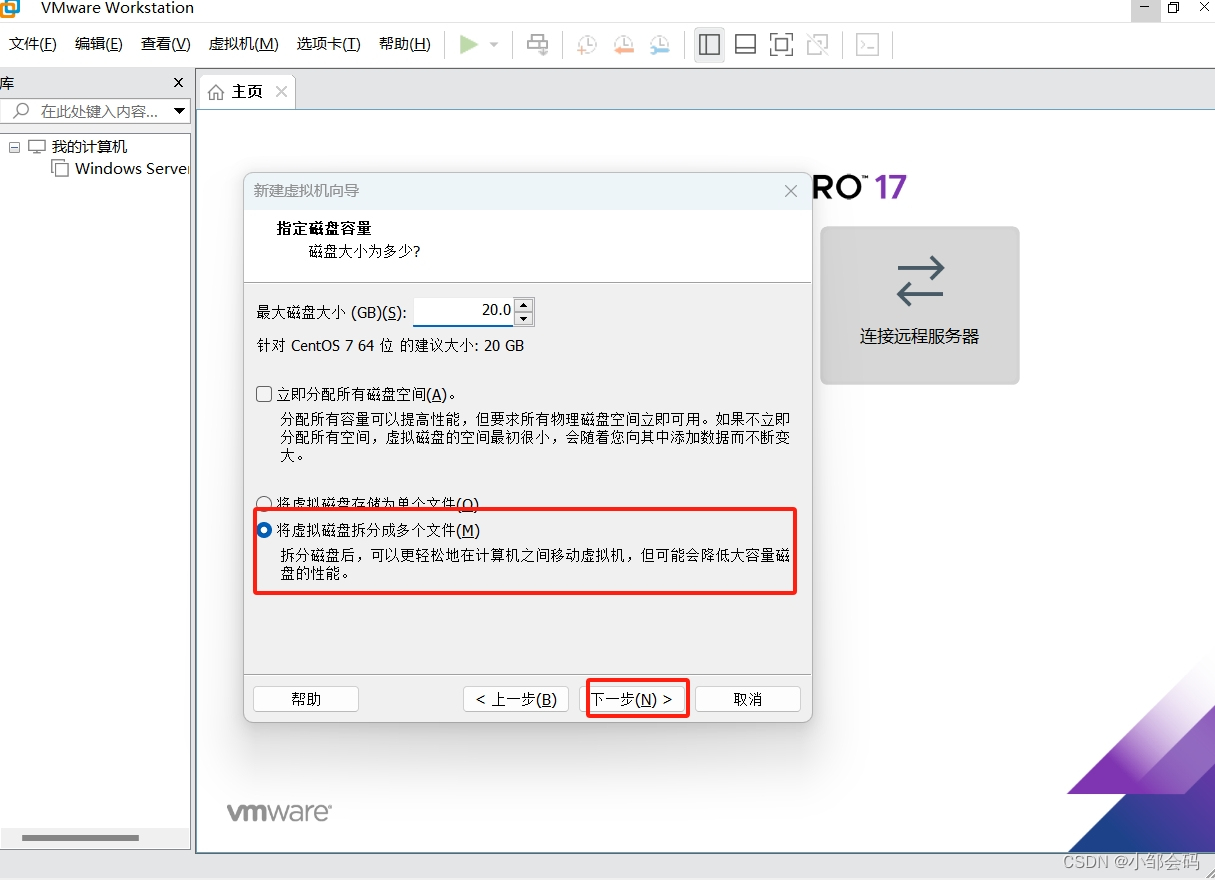Click the 上一步(B) back button
The image size is (1215, 880).
tap(516, 699)
